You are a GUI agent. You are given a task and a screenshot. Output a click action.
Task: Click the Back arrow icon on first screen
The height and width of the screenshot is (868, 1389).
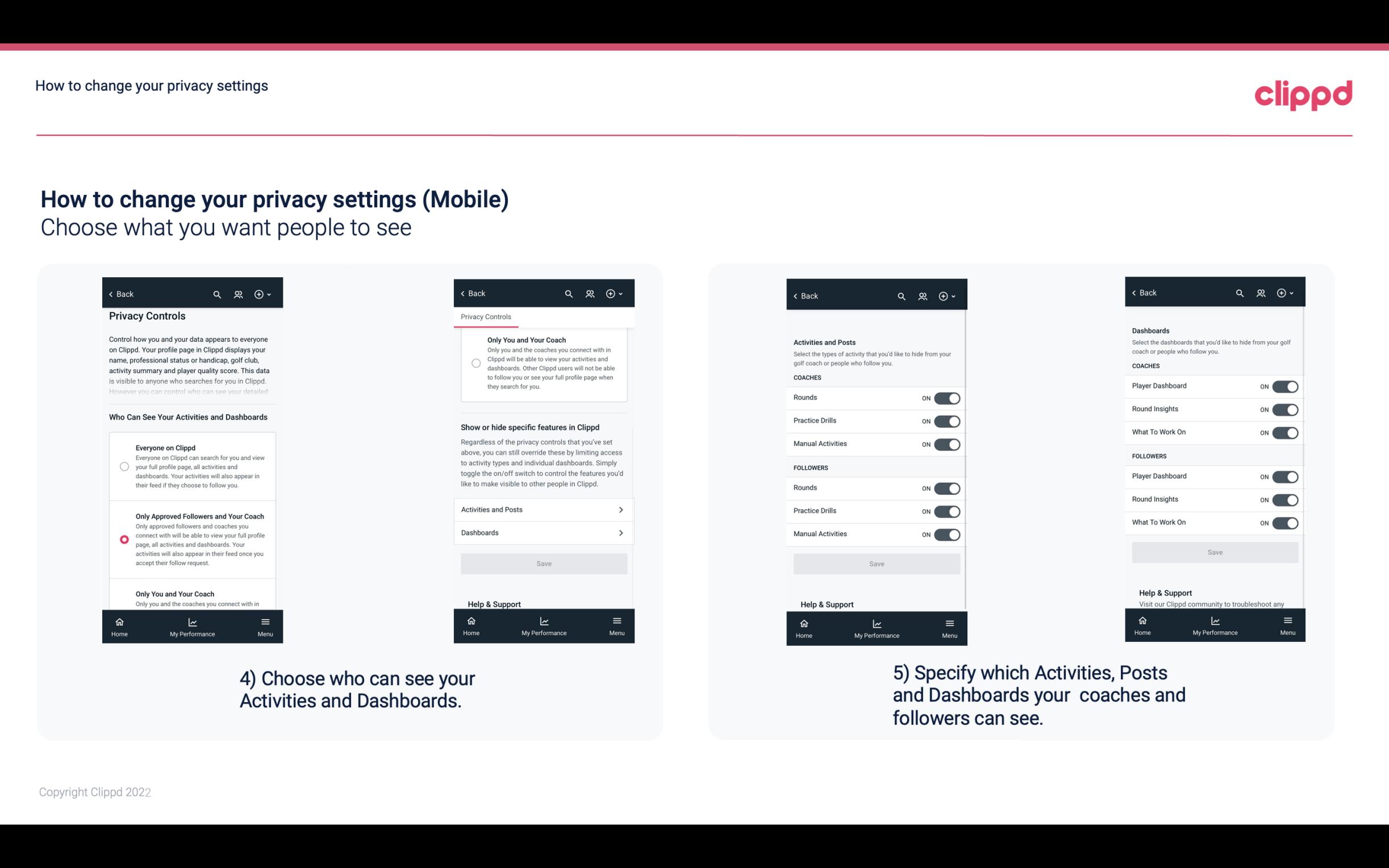click(x=111, y=294)
